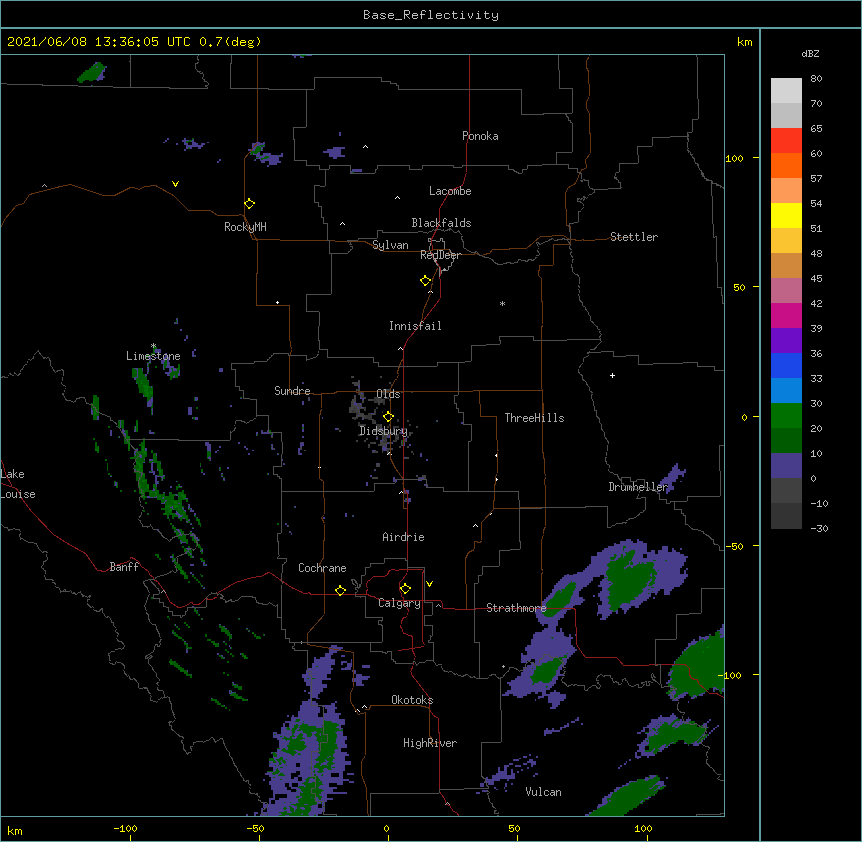Click the 2021/06/08 13:36:05 UTC timestamp
This screenshot has width=862, height=842.
99,42
